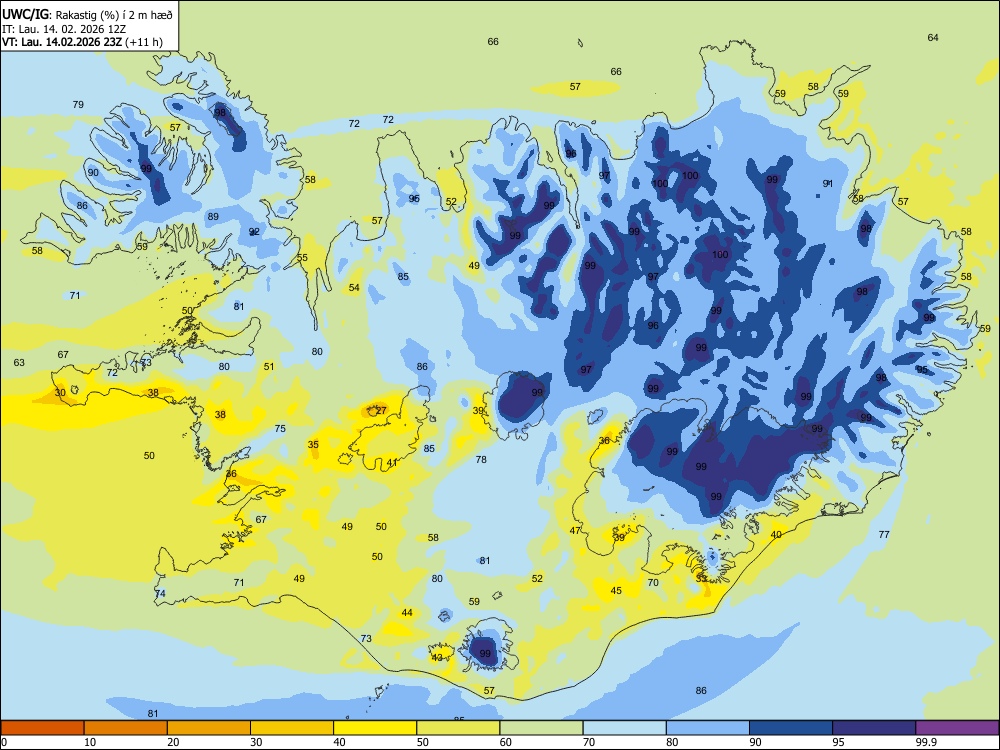1000x750 pixels.
Task: Select the 80–90 medium blue legend swatch
Action: pyautogui.click(x=707, y=728)
